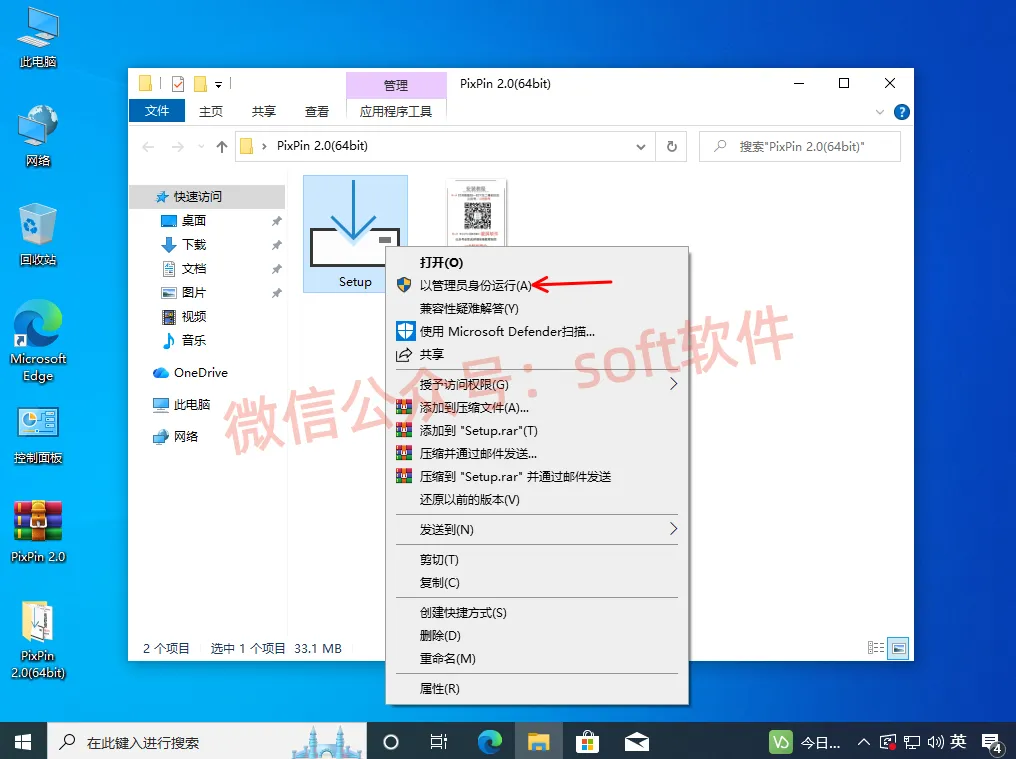The image size is (1016, 759).
Task: Switch to the 查看 ribbon tab
Action: [317, 111]
